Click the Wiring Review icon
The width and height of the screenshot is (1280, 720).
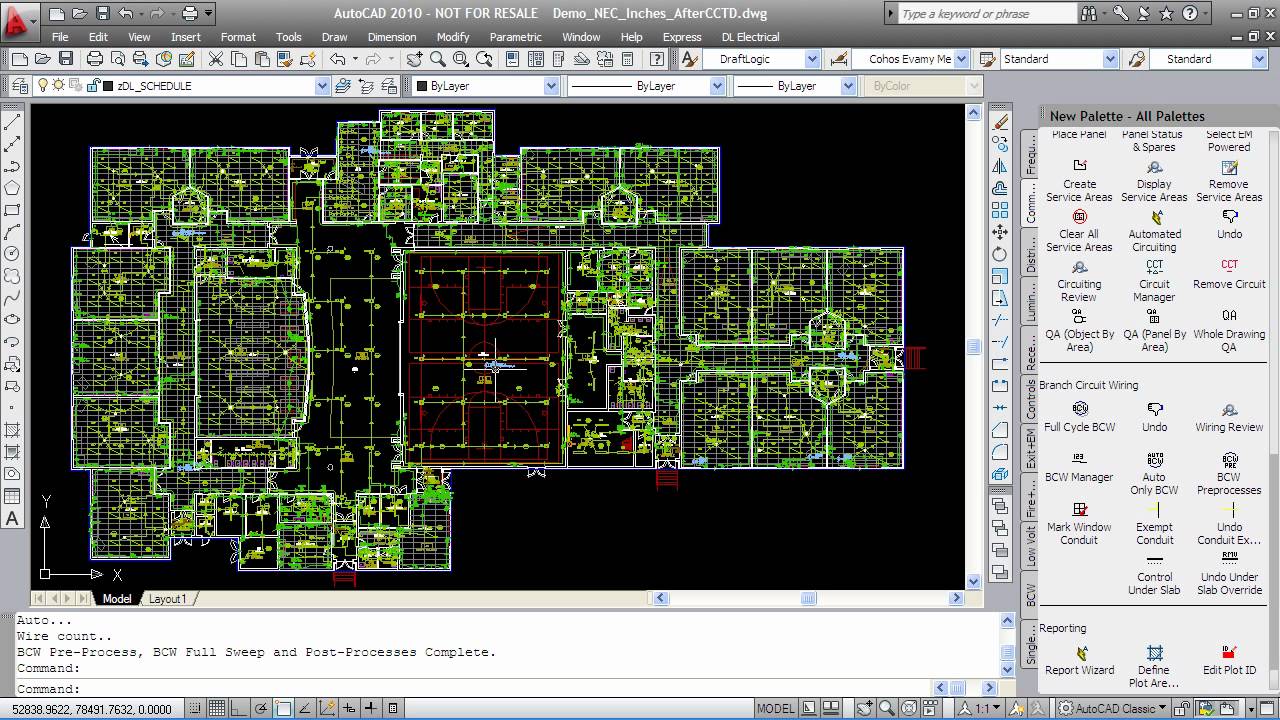pos(1229,409)
